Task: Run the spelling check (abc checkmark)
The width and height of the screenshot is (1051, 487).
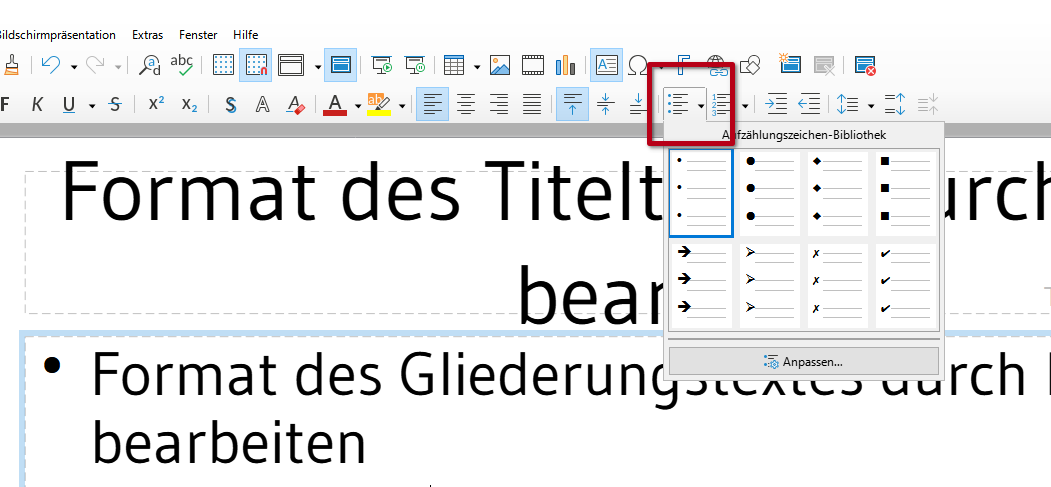Action: [x=182, y=65]
